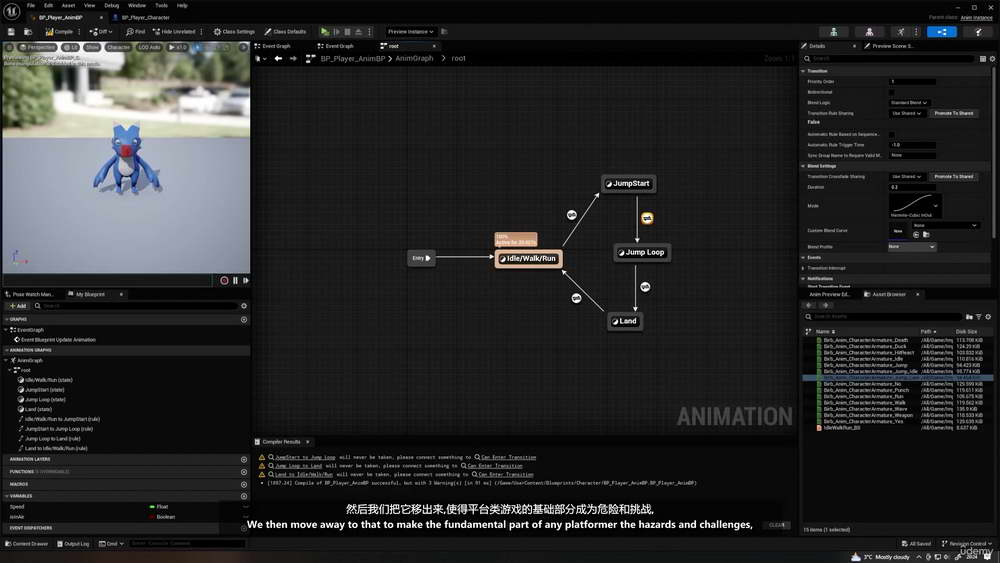Screen dimensions: 1000x563
Task: Collapse the AnimGraph tree item
Action: point(6,360)
